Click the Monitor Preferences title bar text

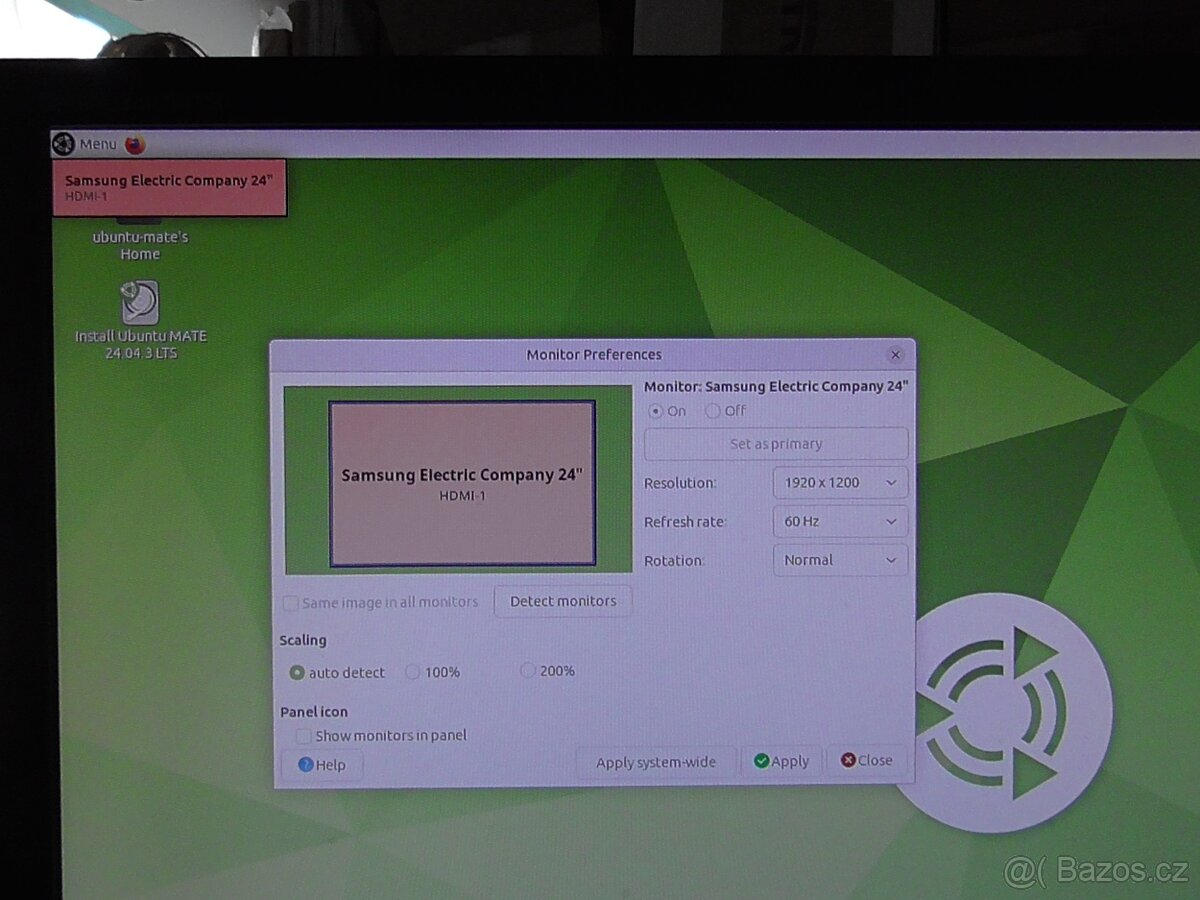pos(594,354)
